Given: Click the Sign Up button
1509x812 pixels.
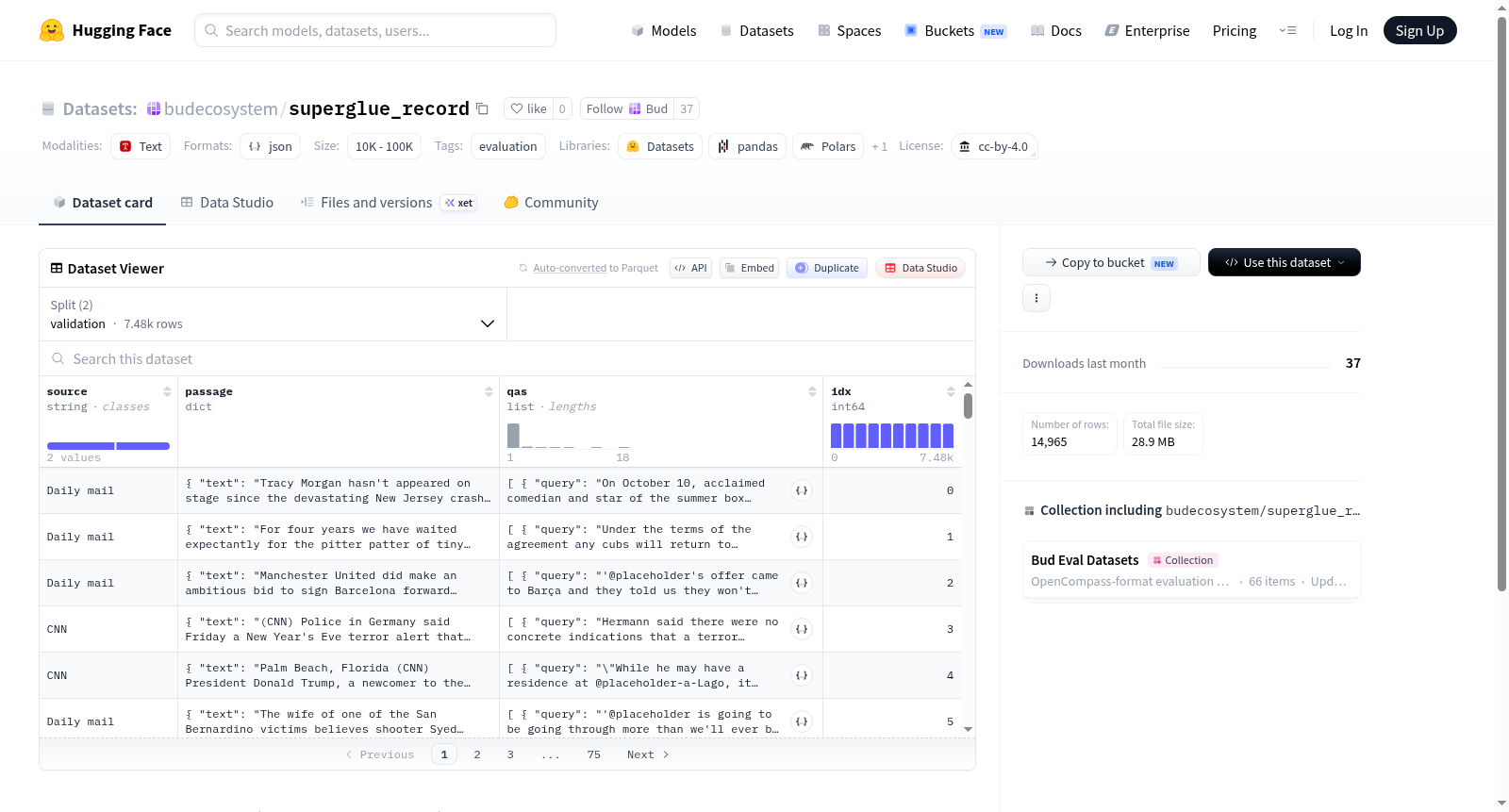Looking at the screenshot, I should [1420, 30].
